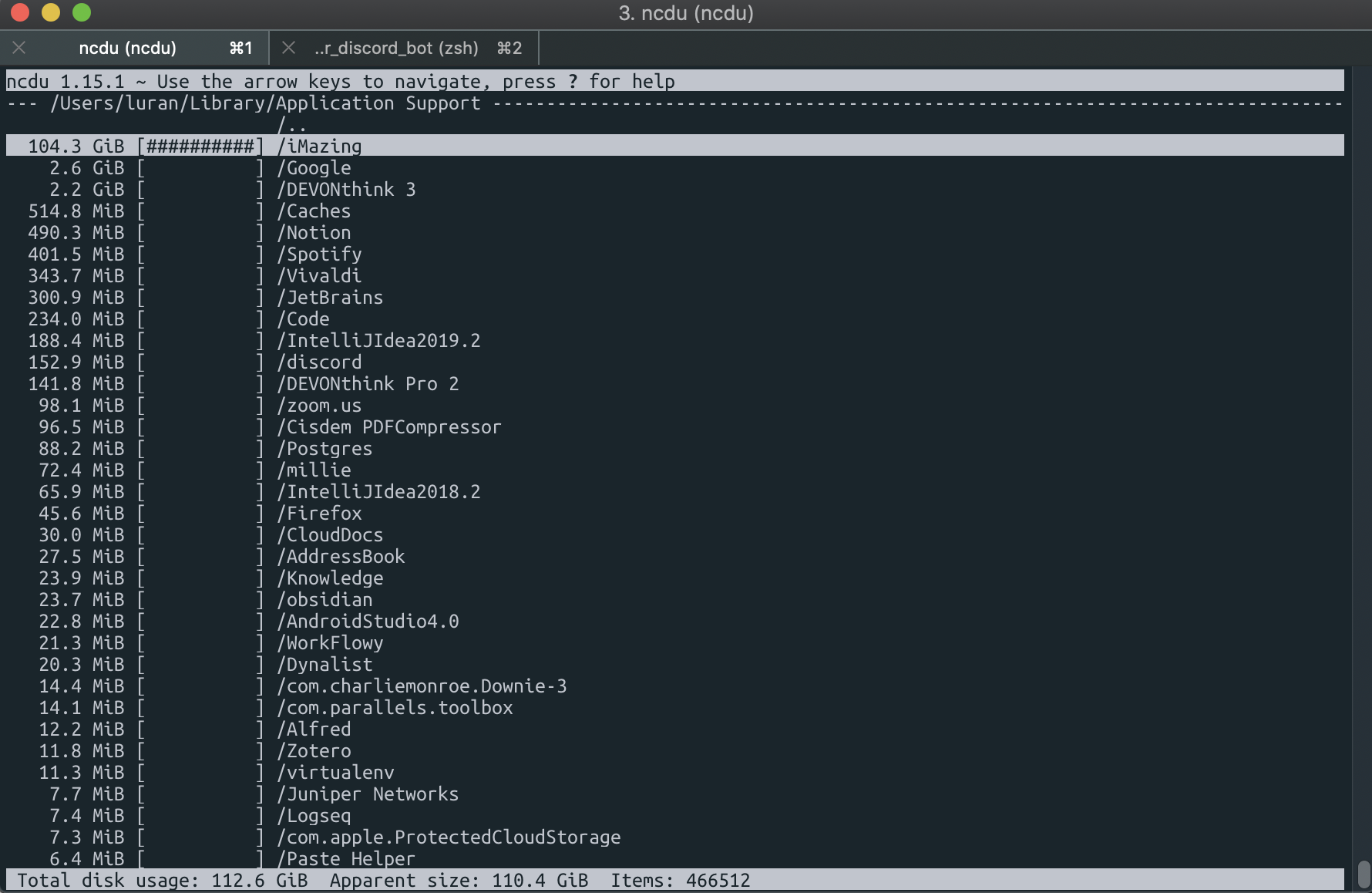Switch to the ncdu (ncdu) tab
This screenshot has width=1372, height=893.
[x=134, y=48]
